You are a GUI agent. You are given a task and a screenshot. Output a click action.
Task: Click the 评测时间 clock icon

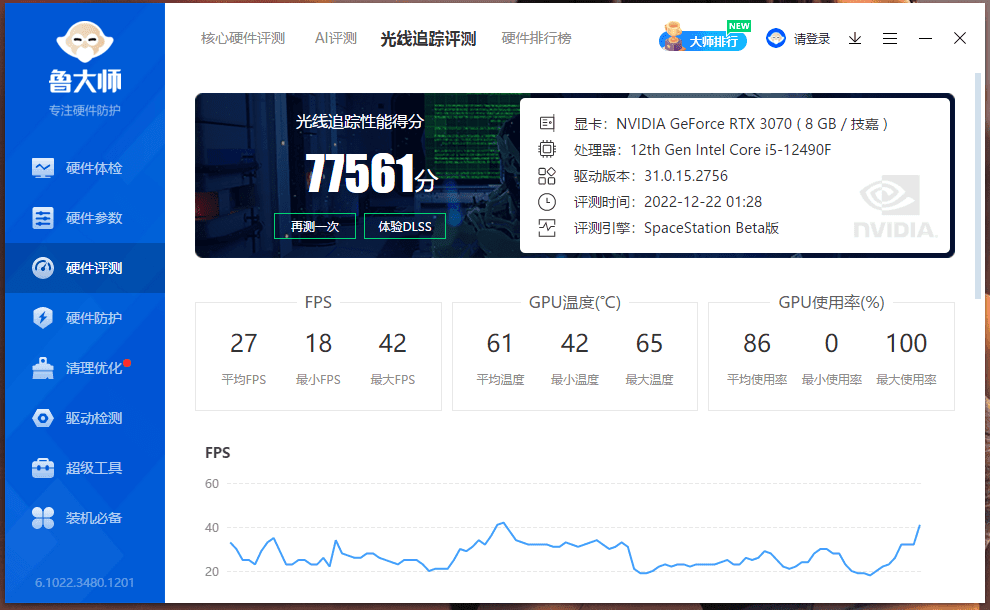point(547,201)
